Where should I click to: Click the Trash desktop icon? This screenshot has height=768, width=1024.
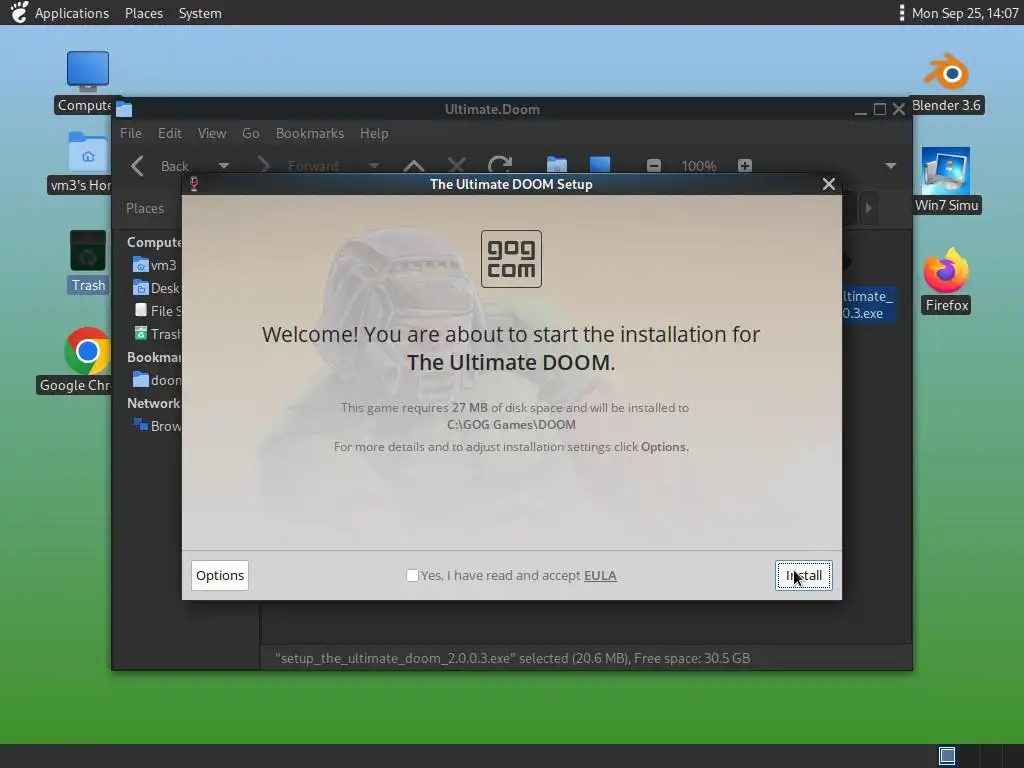coord(88,251)
